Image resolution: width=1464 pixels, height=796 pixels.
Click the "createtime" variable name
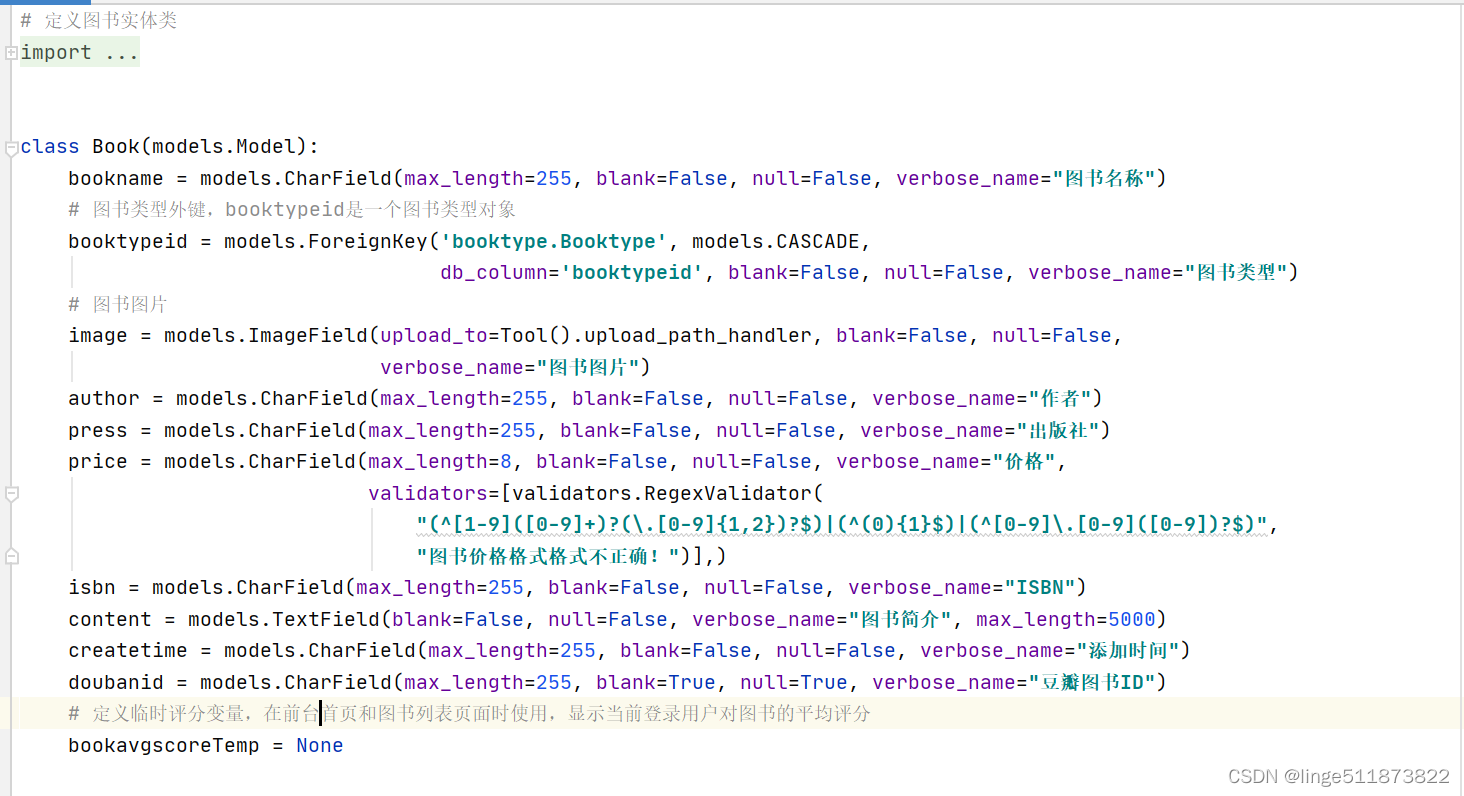128,650
